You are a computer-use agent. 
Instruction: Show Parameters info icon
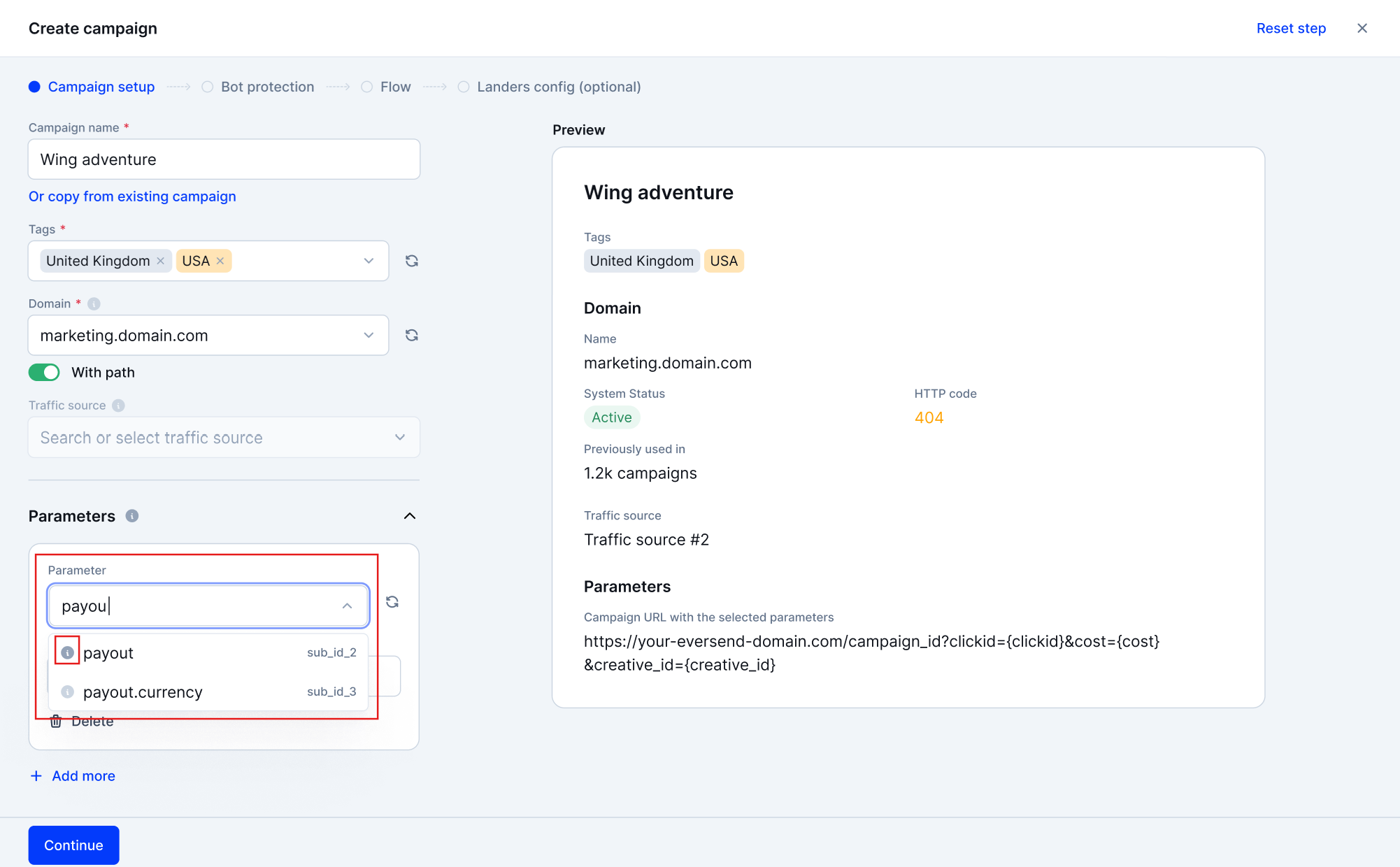[x=131, y=516]
